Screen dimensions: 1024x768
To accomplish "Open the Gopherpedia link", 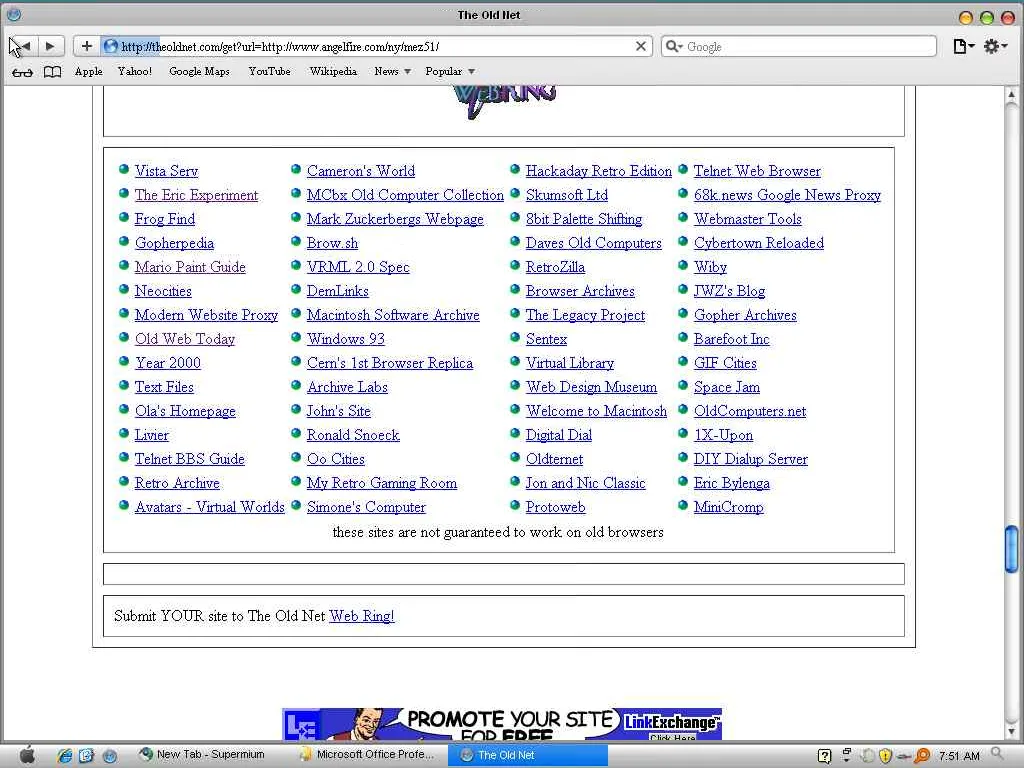I will (174, 243).
